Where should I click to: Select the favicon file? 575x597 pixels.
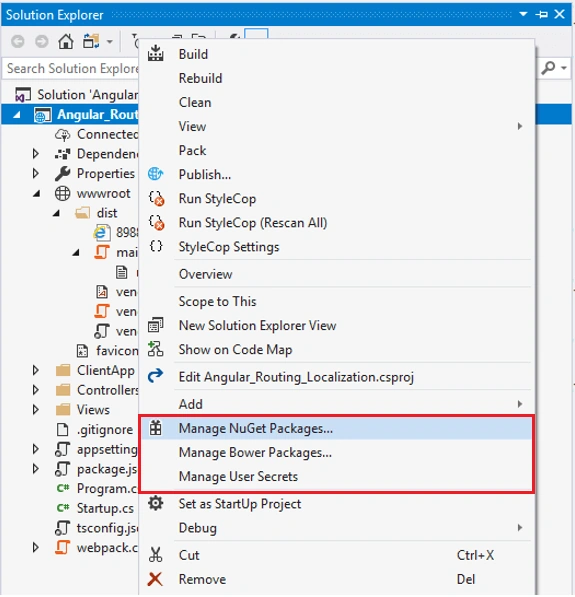click(117, 351)
